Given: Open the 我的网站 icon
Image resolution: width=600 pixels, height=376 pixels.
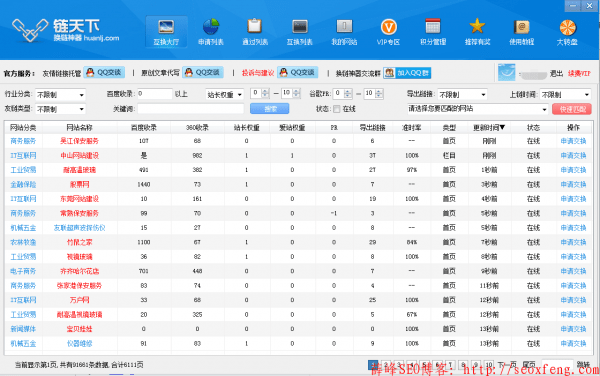Looking at the screenshot, I should pos(344,32).
